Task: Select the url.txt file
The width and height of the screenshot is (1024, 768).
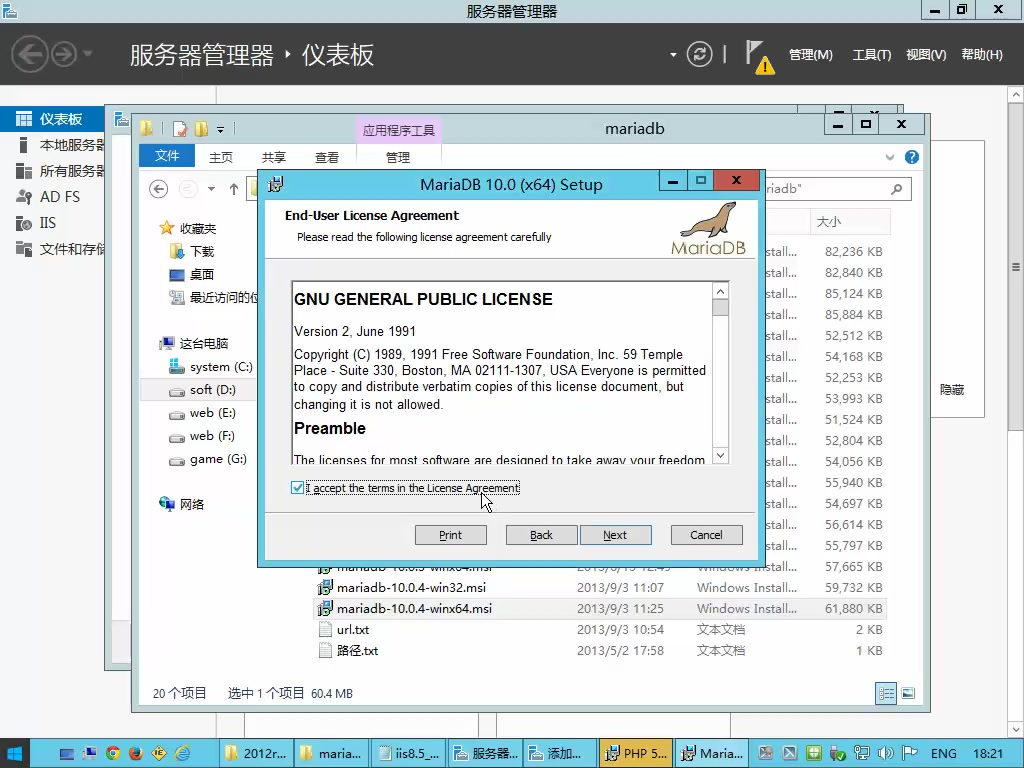Action: tap(353, 630)
